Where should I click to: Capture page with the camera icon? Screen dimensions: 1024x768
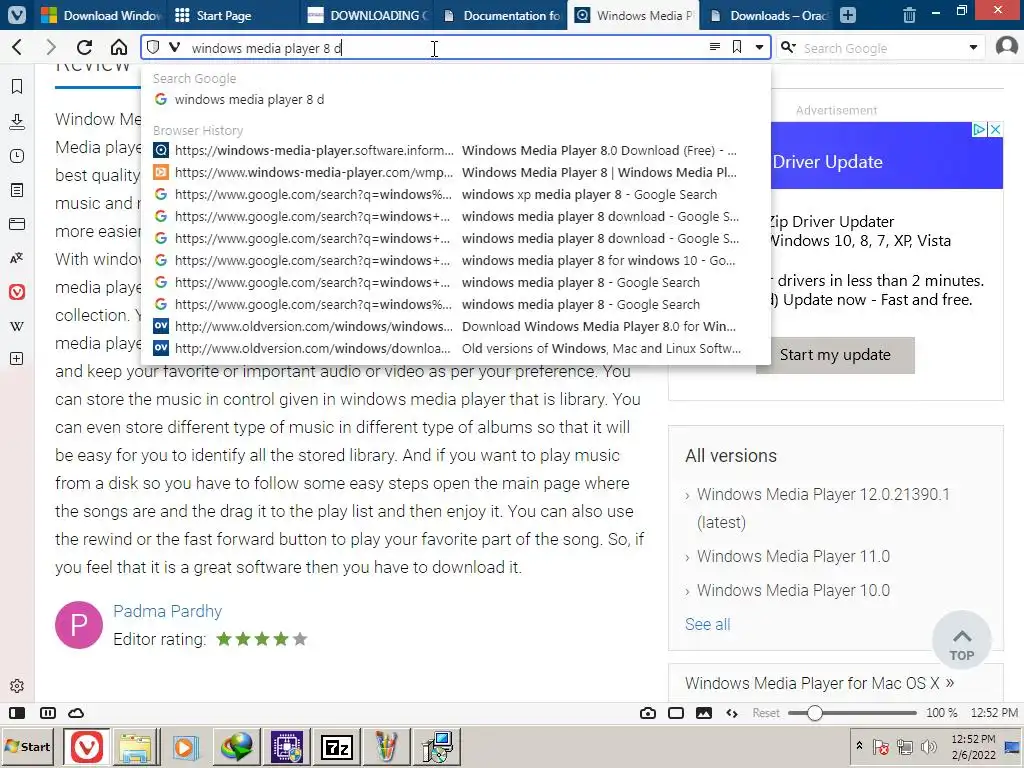tap(648, 713)
